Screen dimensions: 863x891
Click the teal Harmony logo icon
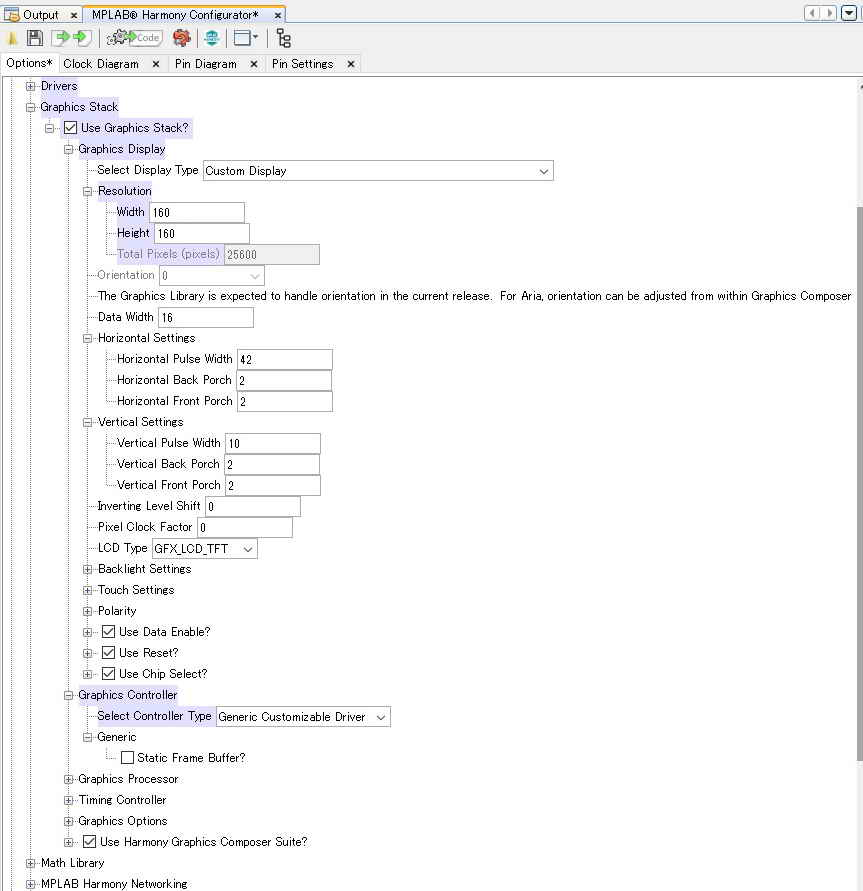point(212,38)
